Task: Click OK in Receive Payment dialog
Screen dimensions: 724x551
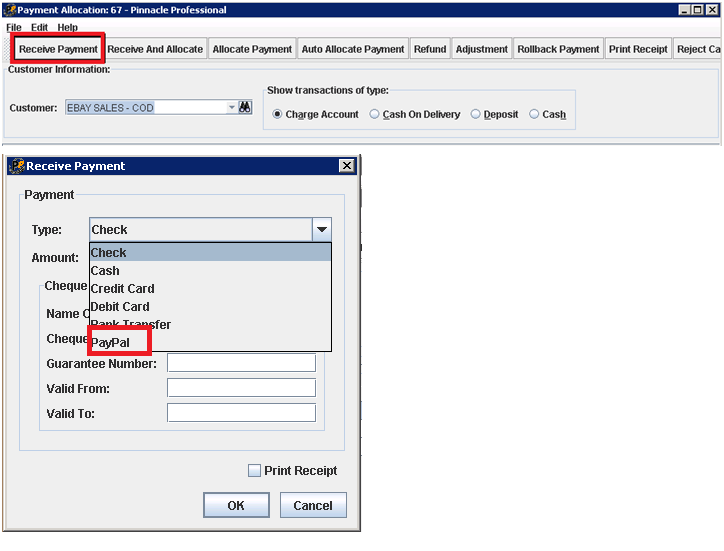Action: point(236,505)
